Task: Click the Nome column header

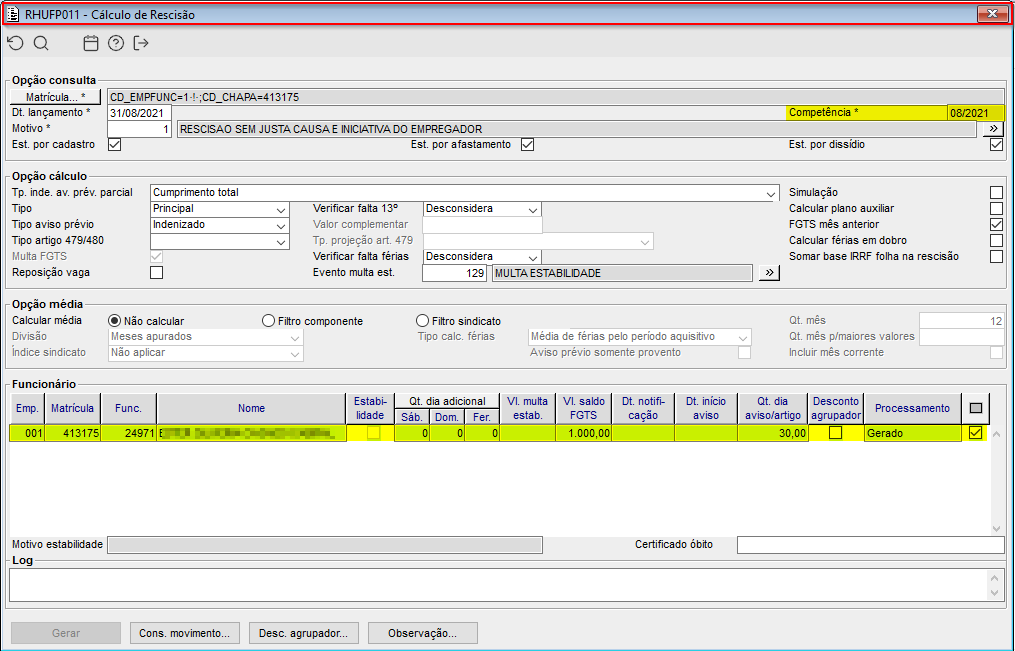Action: (x=251, y=408)
